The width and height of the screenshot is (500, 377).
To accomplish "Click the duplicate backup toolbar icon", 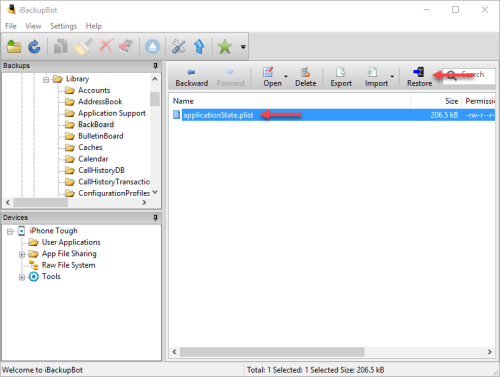I will pos(61,47).
